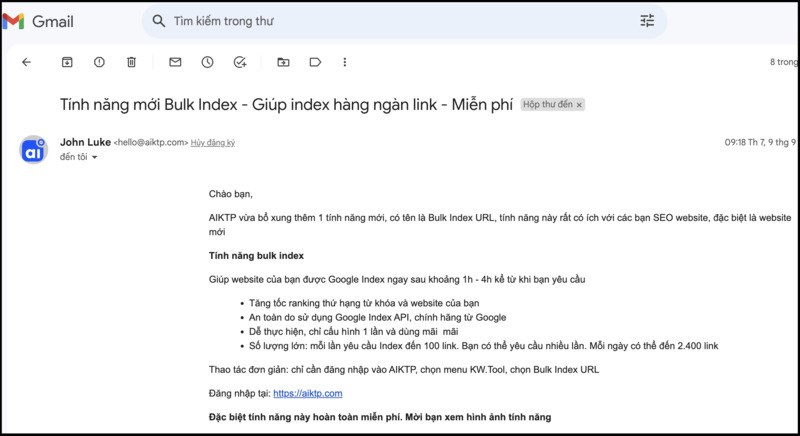Click "Đặc biệt tính năng này hoàn toàn miễn phí"
Image resolution: width=800 pixels, height=436 pixels.
click(380, 417)
